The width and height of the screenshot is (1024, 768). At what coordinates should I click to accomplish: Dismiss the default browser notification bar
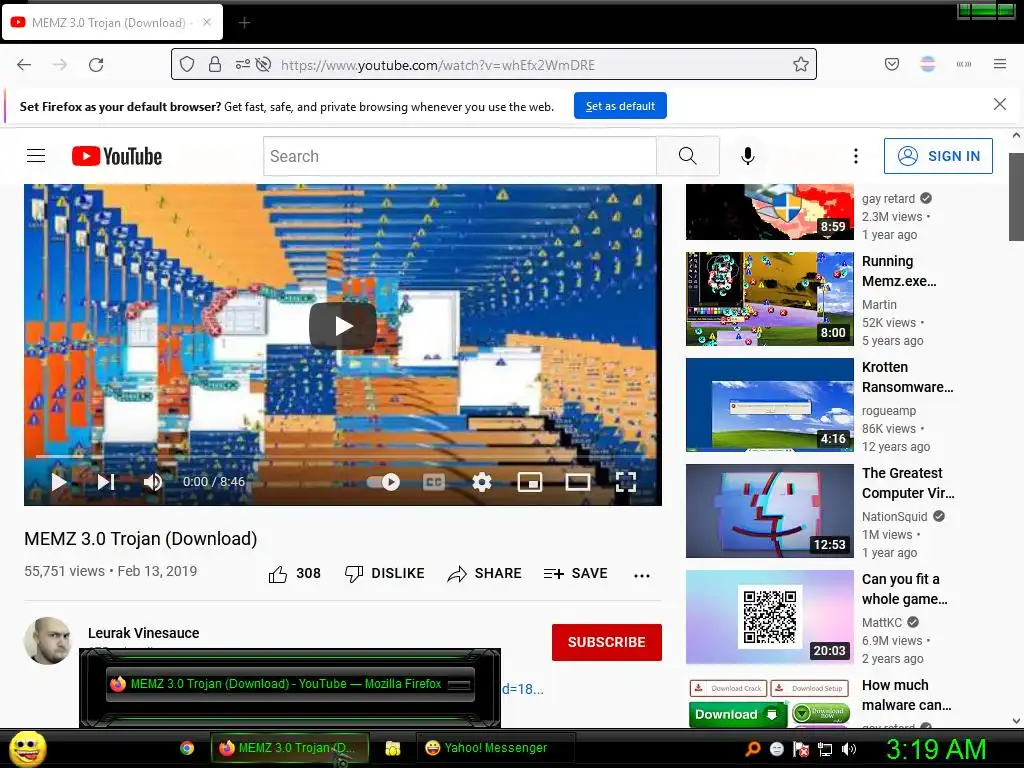(1000, 104)
